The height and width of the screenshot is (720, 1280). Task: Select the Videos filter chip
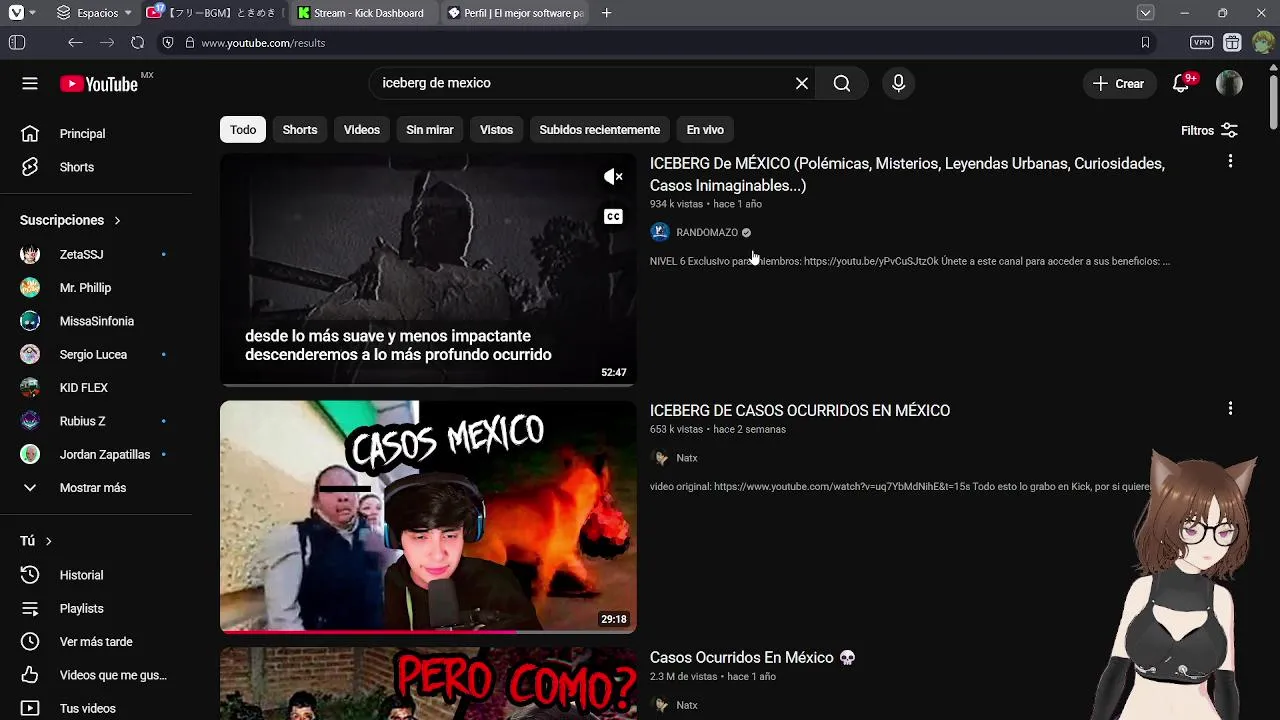pyautogui.click(x=362, y=130)
